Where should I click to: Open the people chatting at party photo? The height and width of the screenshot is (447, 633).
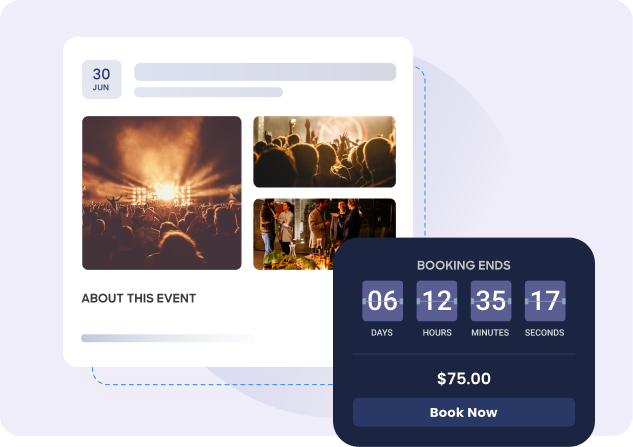(x=294, y=234)
